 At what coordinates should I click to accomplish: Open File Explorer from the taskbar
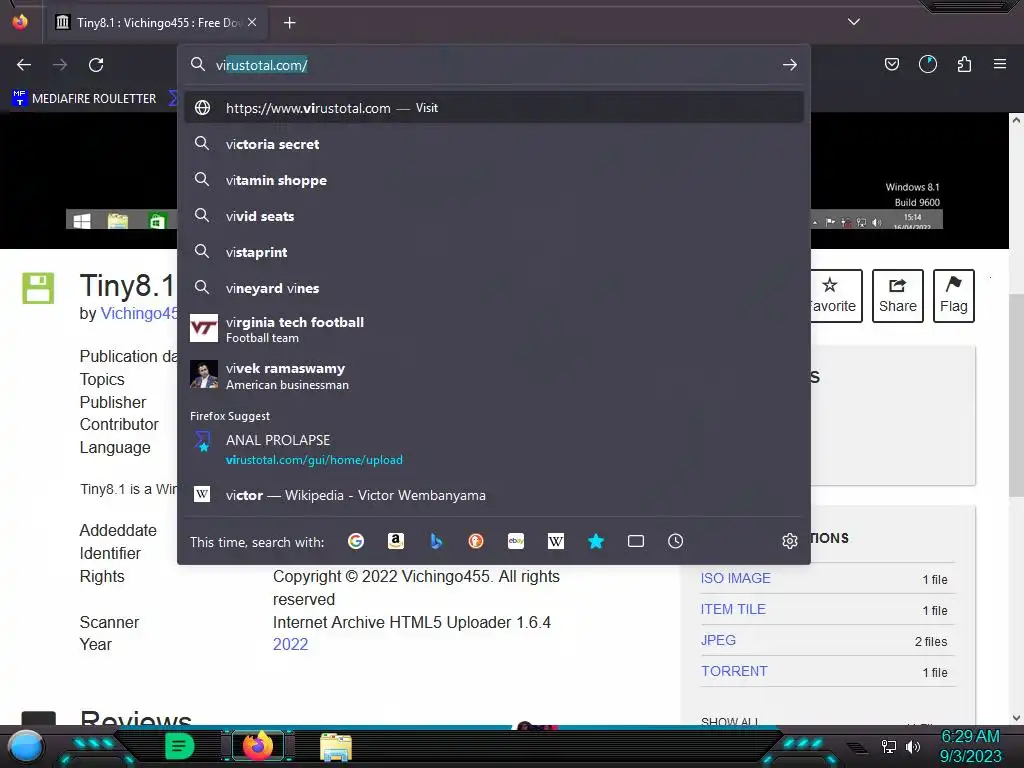[x=336, y=747]
